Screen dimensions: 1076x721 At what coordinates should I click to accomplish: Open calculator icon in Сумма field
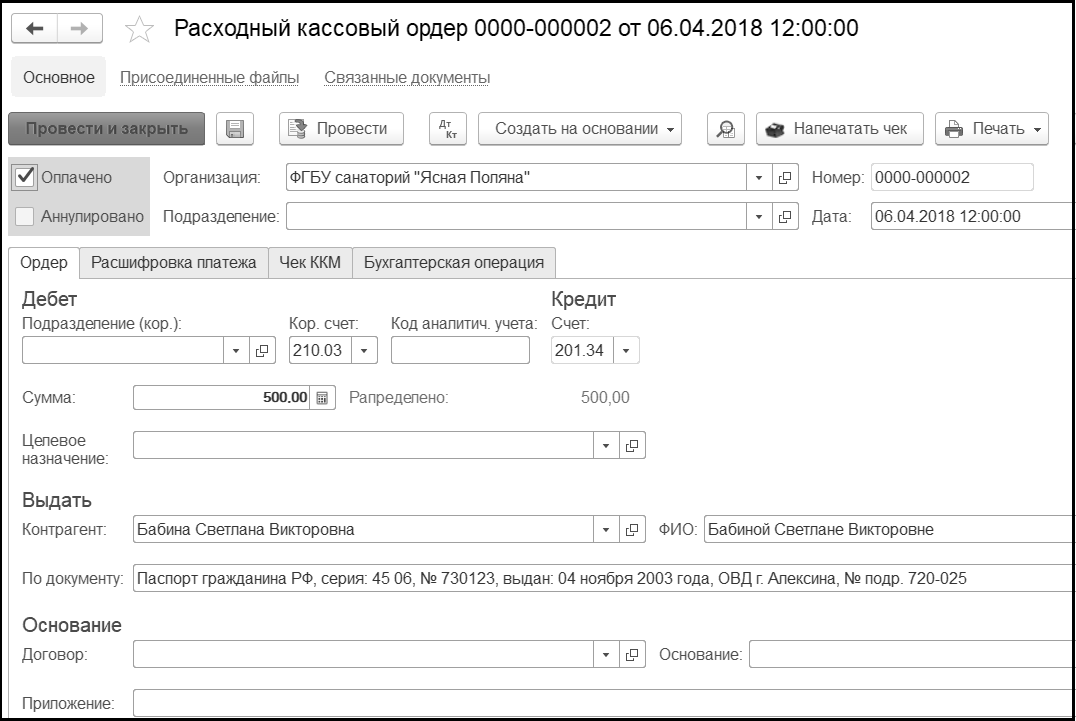point(322,398)
